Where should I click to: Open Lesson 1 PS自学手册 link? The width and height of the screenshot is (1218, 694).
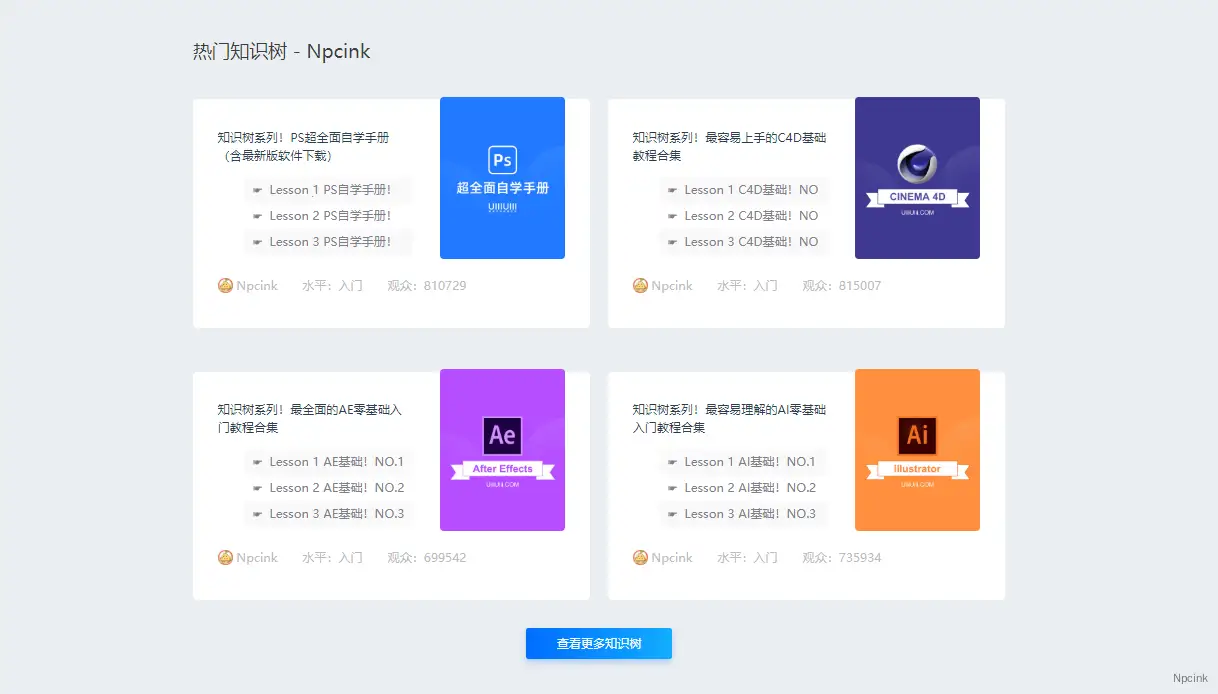[x=329, y=190]
